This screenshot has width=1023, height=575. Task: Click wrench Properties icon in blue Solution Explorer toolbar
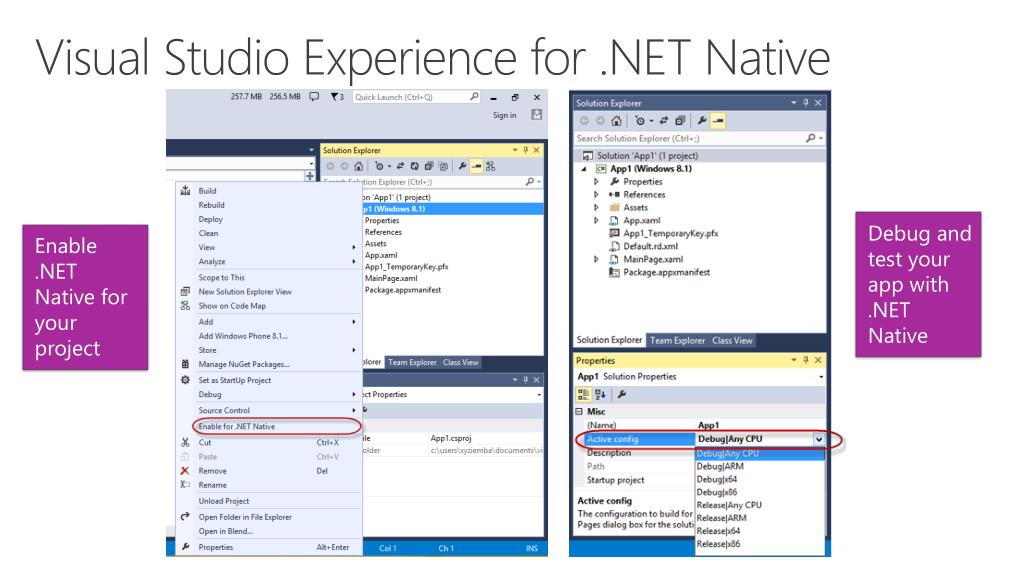702,121
